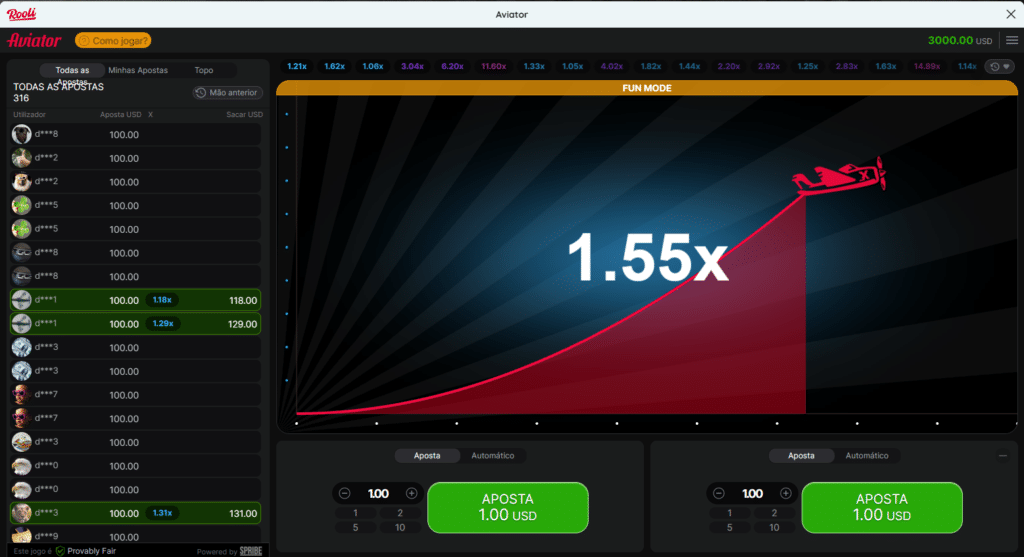Increase bet amount in the first bet panel
The height and width of the screenshot is (557, 1024).
(411, 494)
